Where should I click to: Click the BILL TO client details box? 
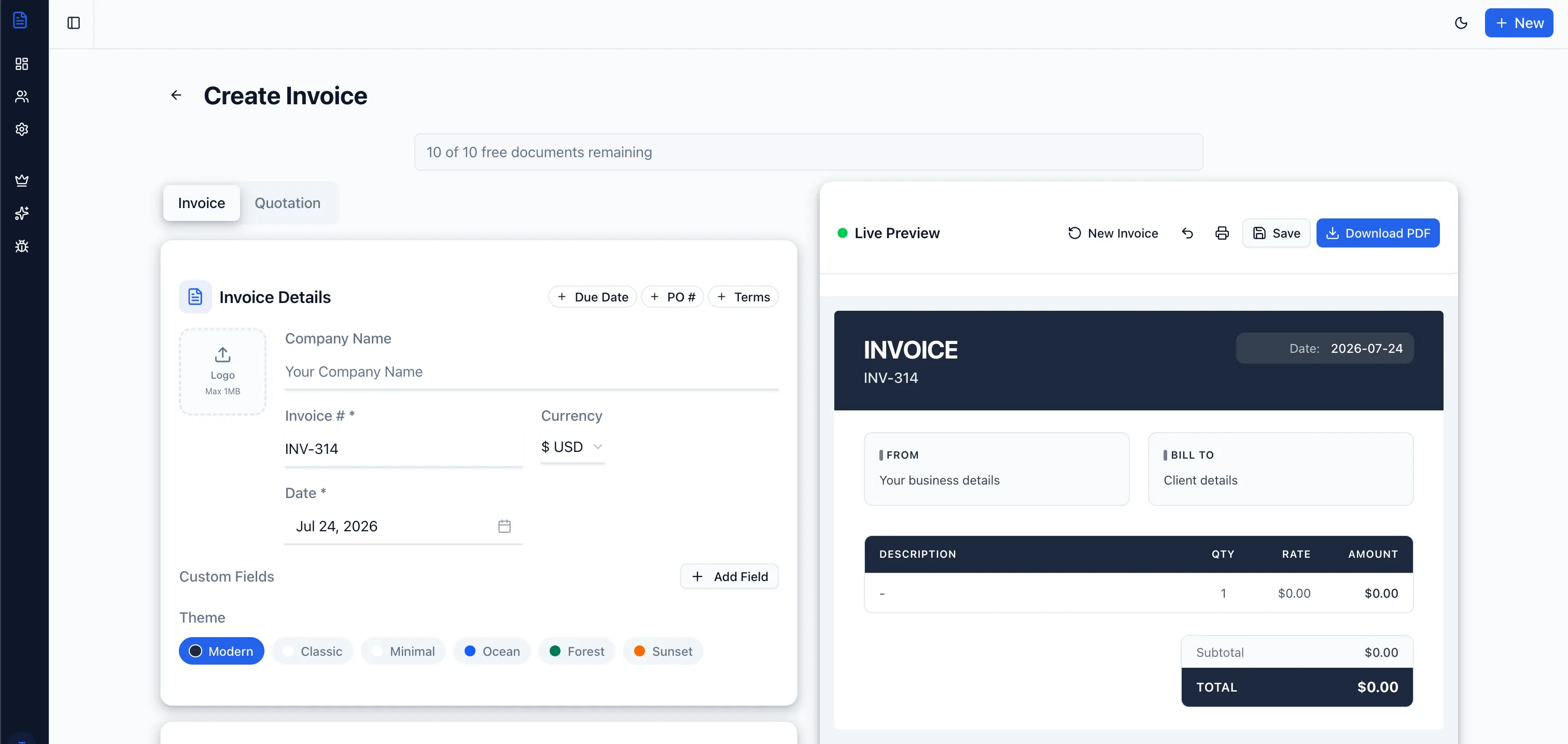pyautogui.click(x=1281, y=469)
